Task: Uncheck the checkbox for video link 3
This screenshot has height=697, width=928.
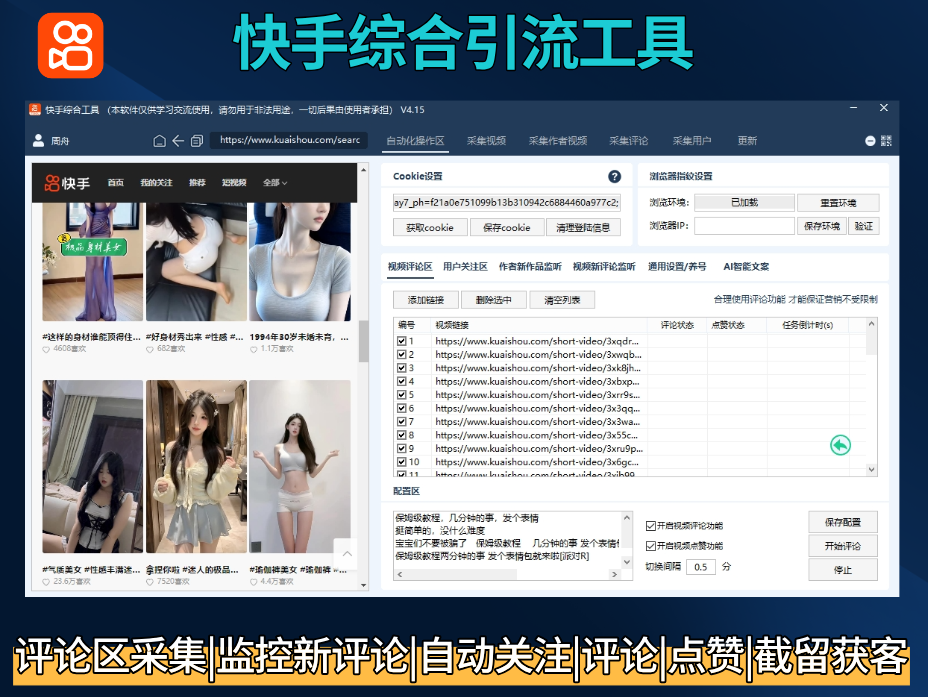Action: pos(400,368)
